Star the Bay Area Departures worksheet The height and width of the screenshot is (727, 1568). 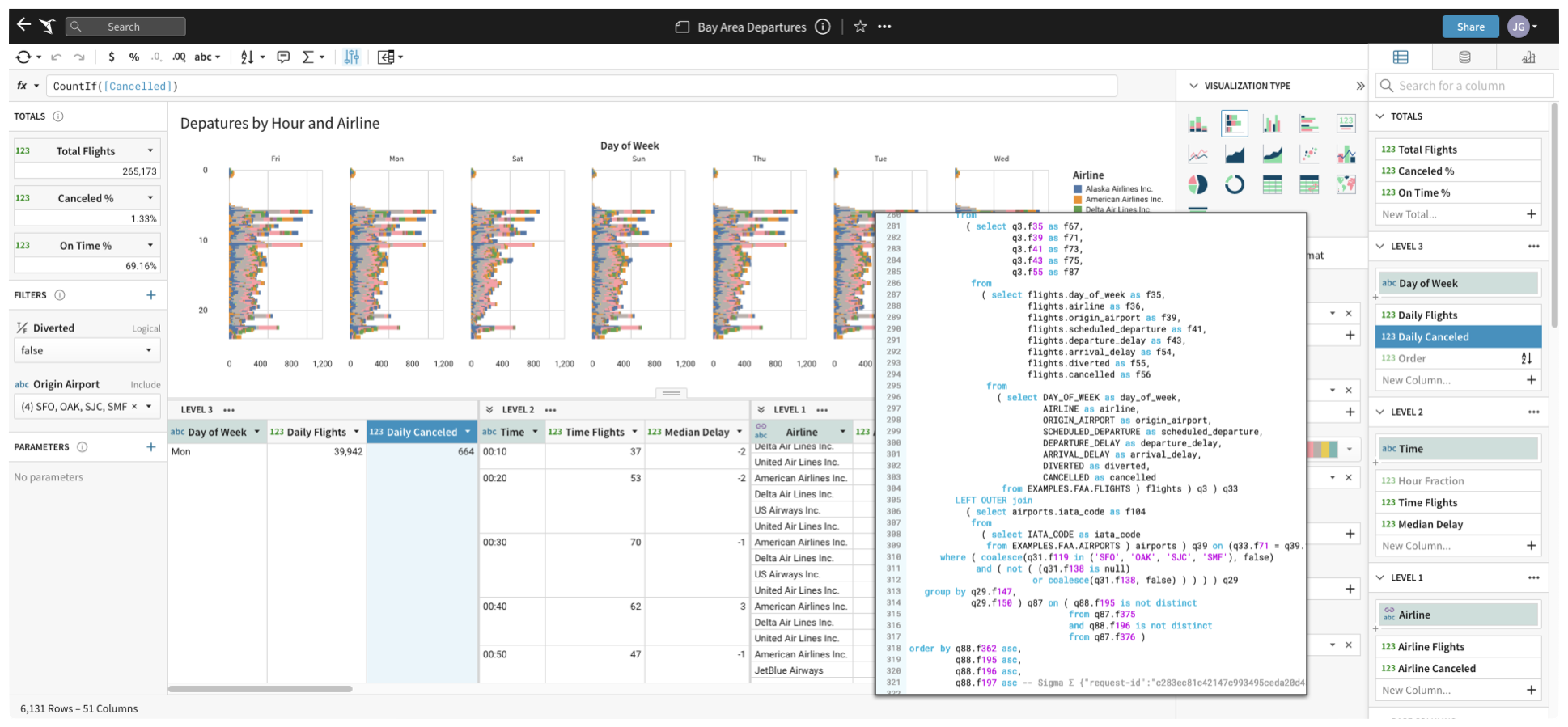click(860, 27)
